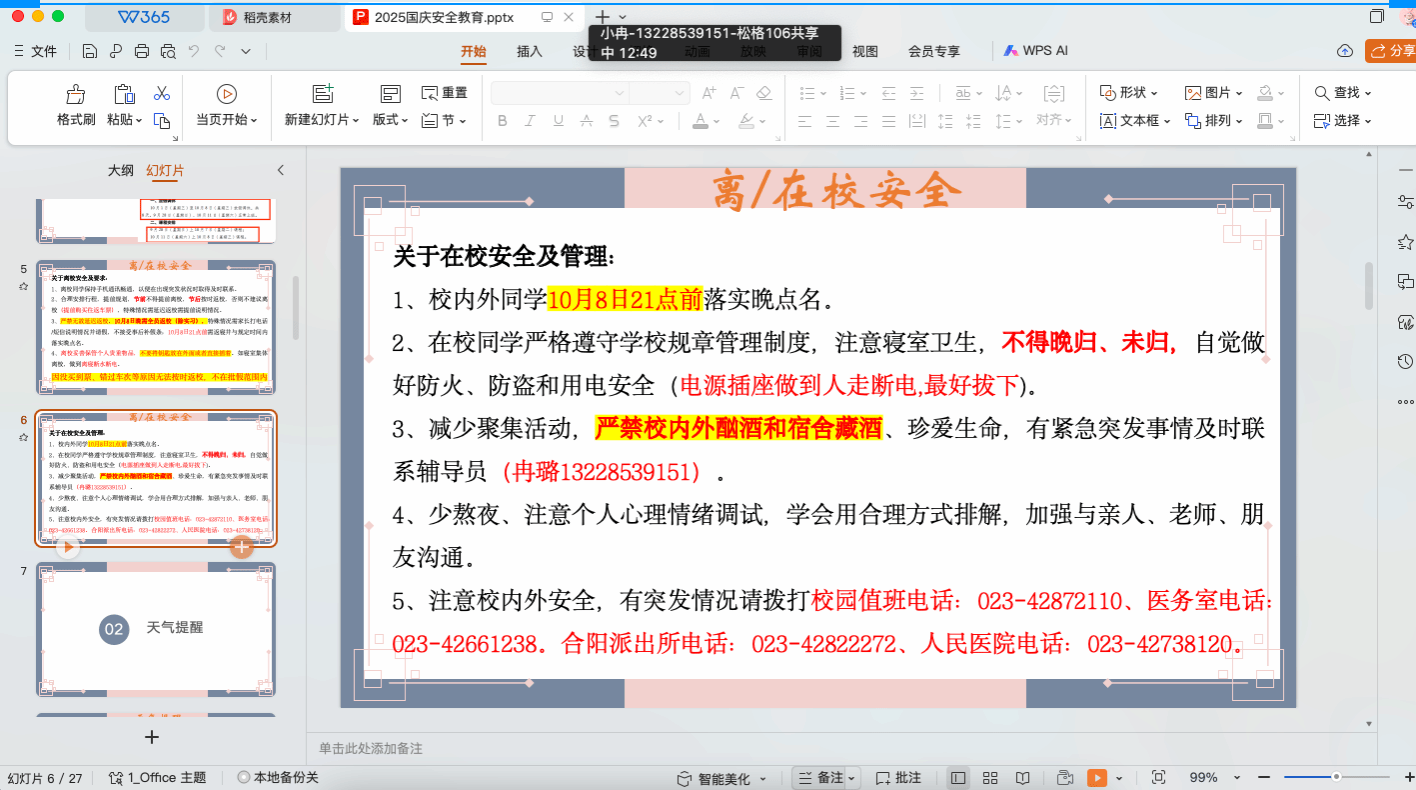Image resolution: width=1416 pixels, height=790 pixels.
Task: Toggle the 备注 notes pane button
Action: 825,778
